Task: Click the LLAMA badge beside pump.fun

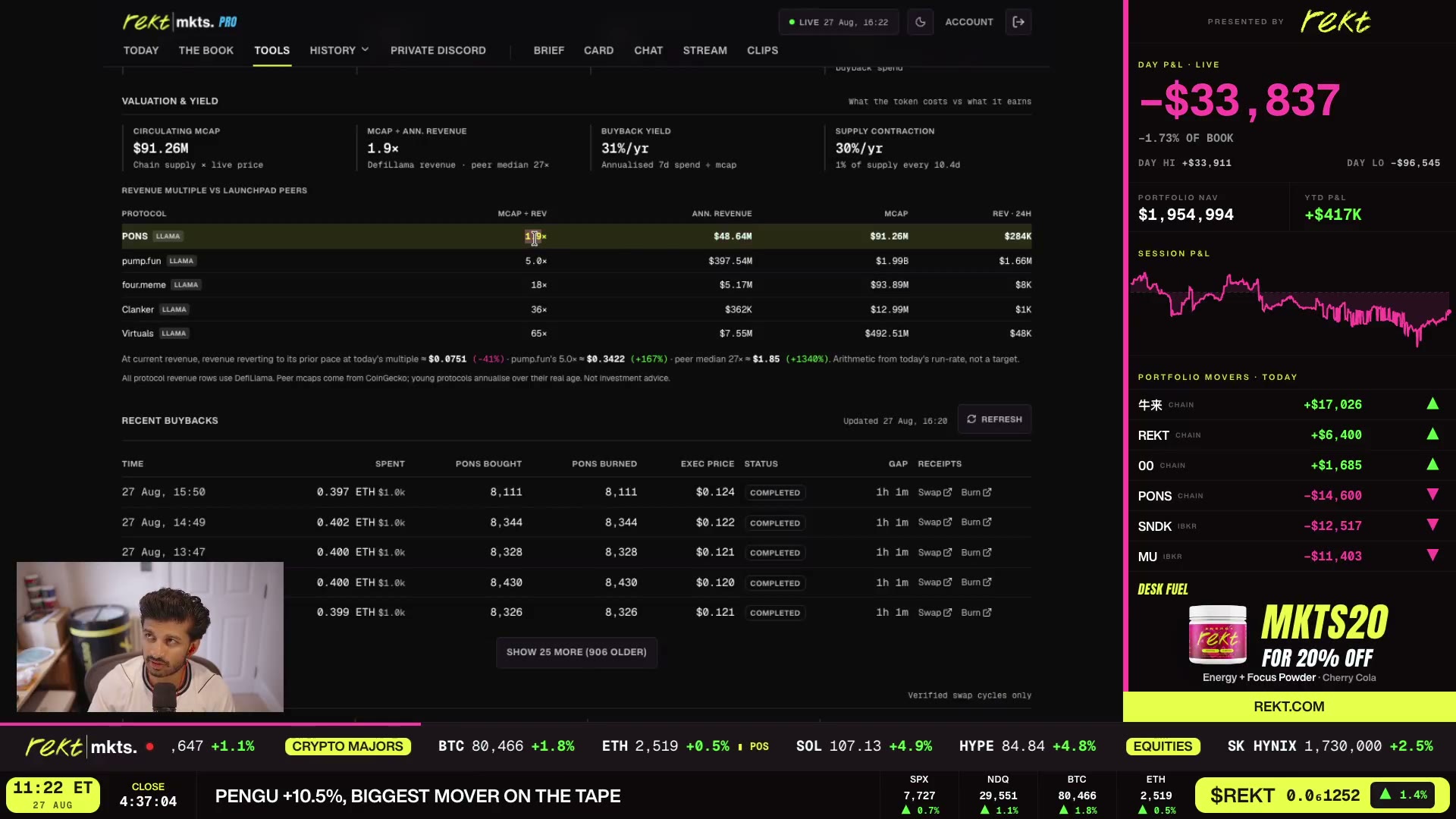Action: click(x=181, y=261)
